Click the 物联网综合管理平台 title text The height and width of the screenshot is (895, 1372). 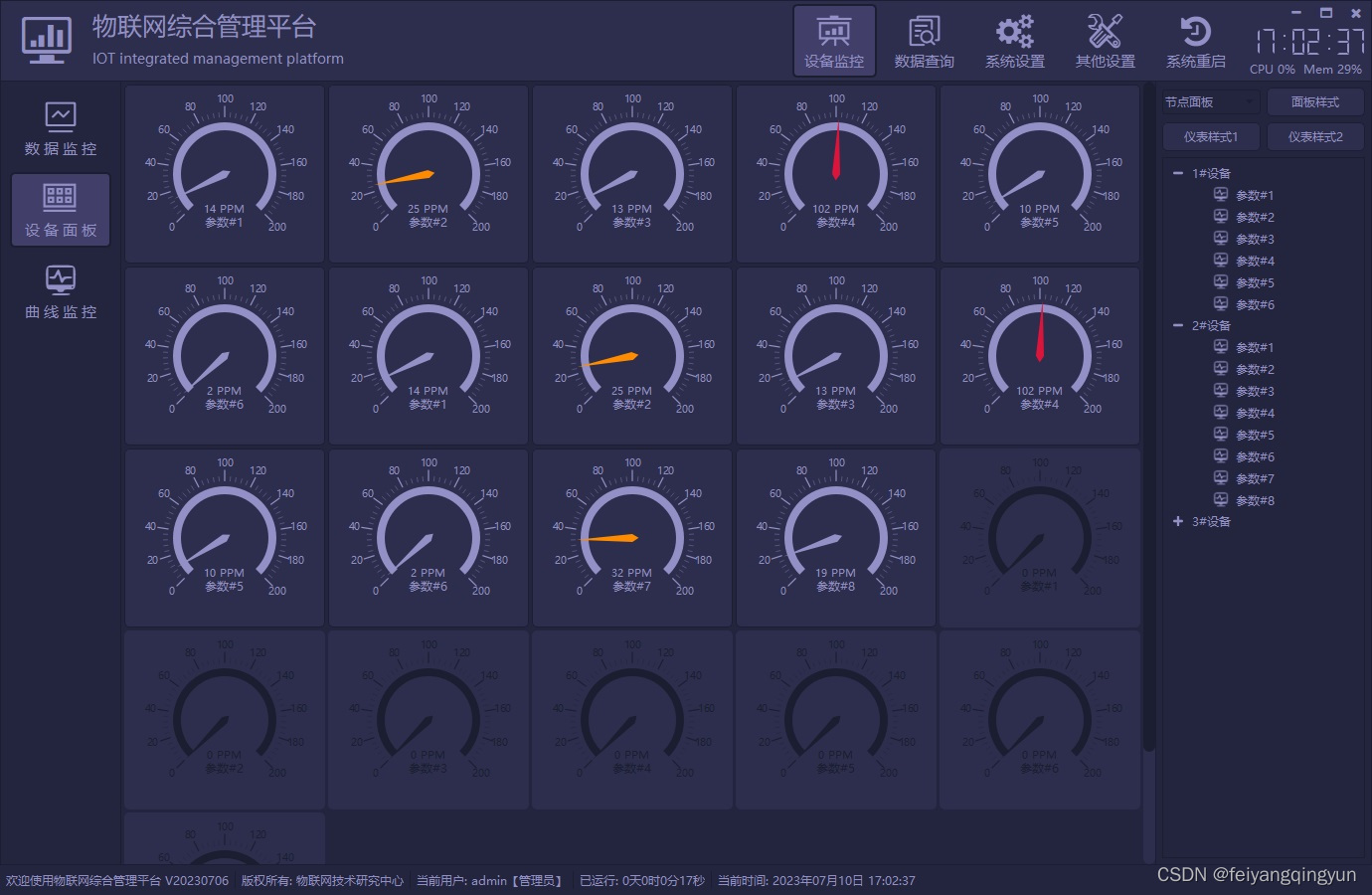[204, 27]
